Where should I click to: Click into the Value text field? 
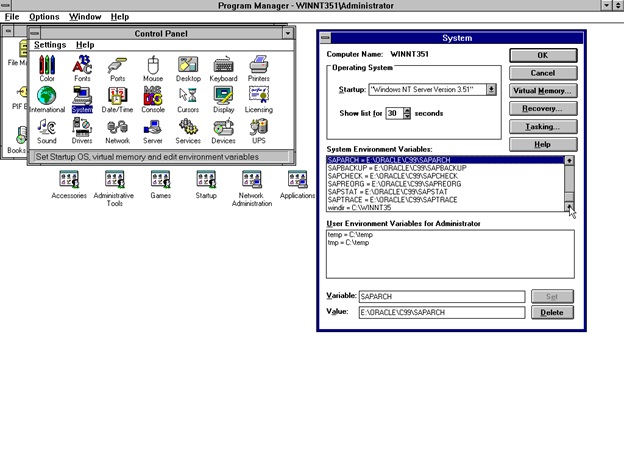point(441,313)
